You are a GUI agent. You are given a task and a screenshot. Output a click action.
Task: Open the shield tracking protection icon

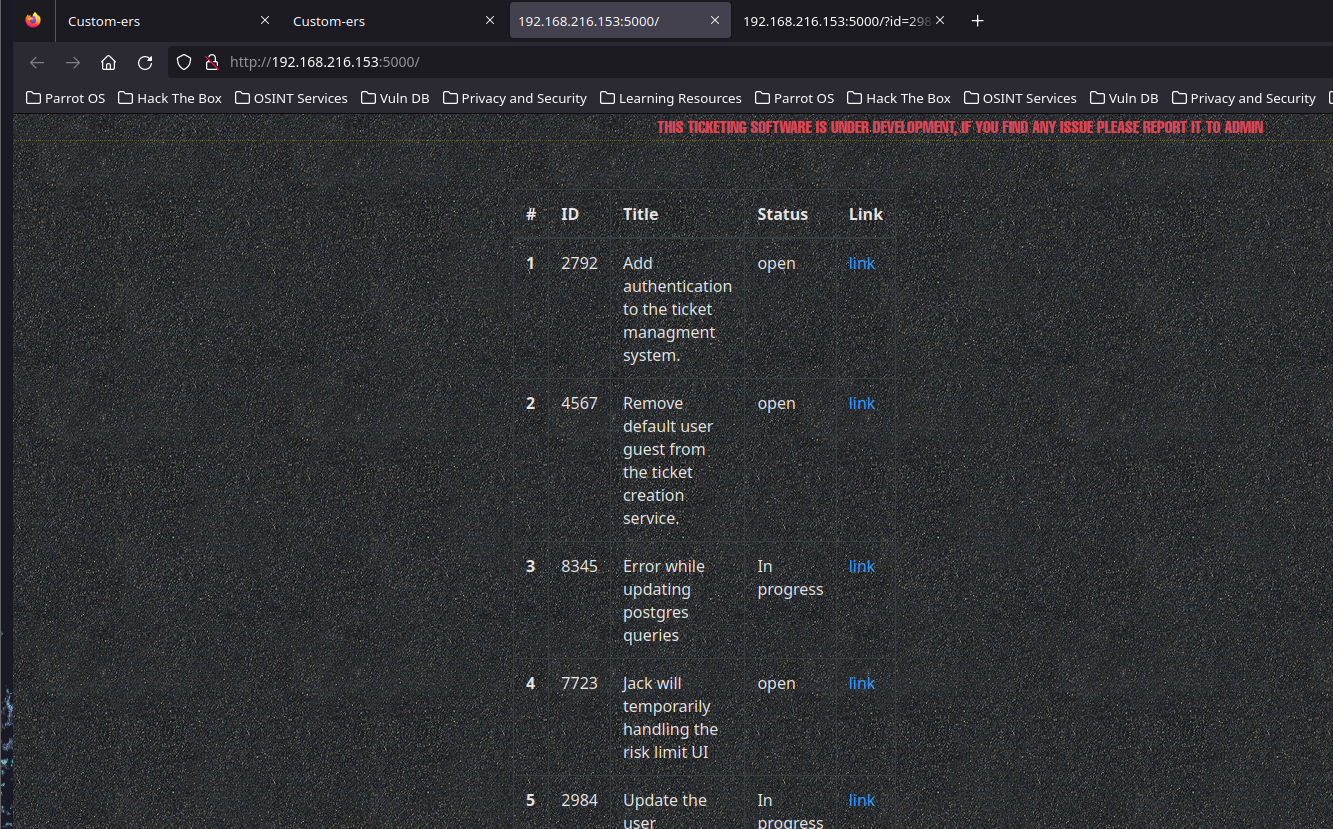tap(184, 62)
